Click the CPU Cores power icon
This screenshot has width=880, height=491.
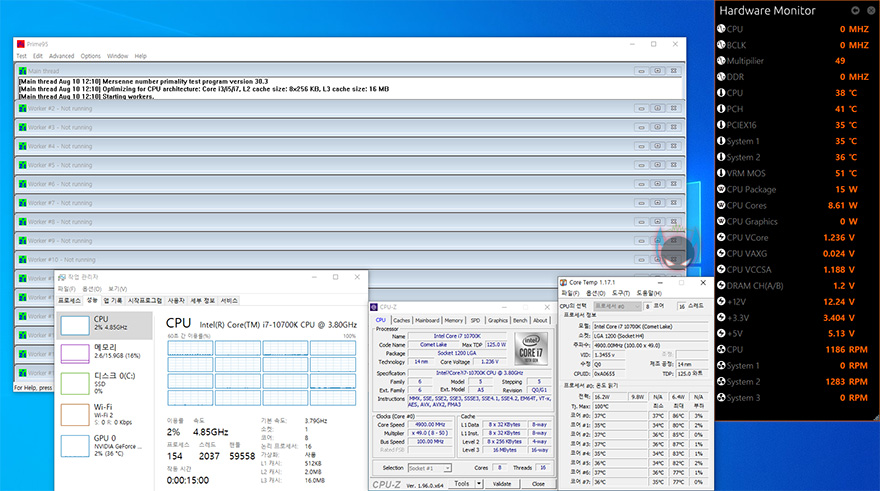click(721, 205)
